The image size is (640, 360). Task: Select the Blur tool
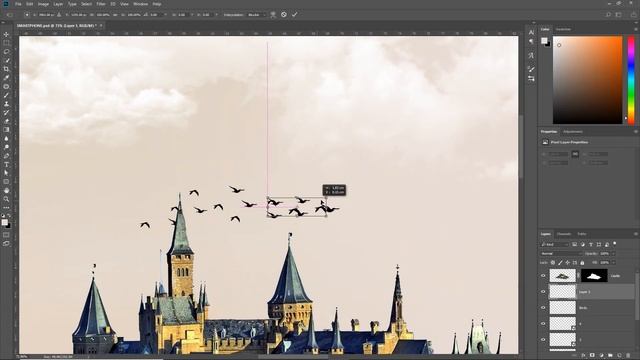pyautogui.click(x=6, y=138)
